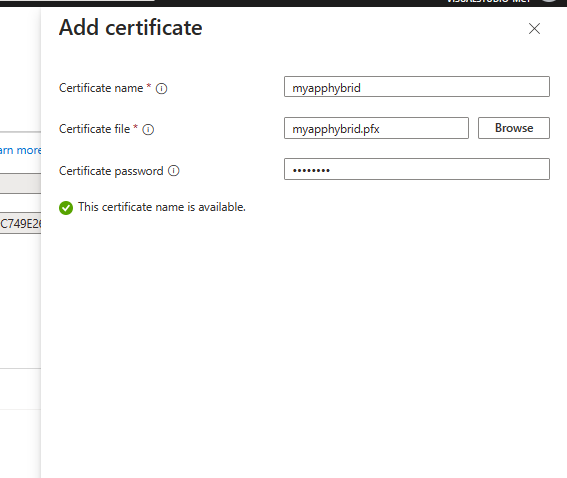Click the green availability checkmark icon
Viewport: 567px width, 478px height.
(66, 208)
